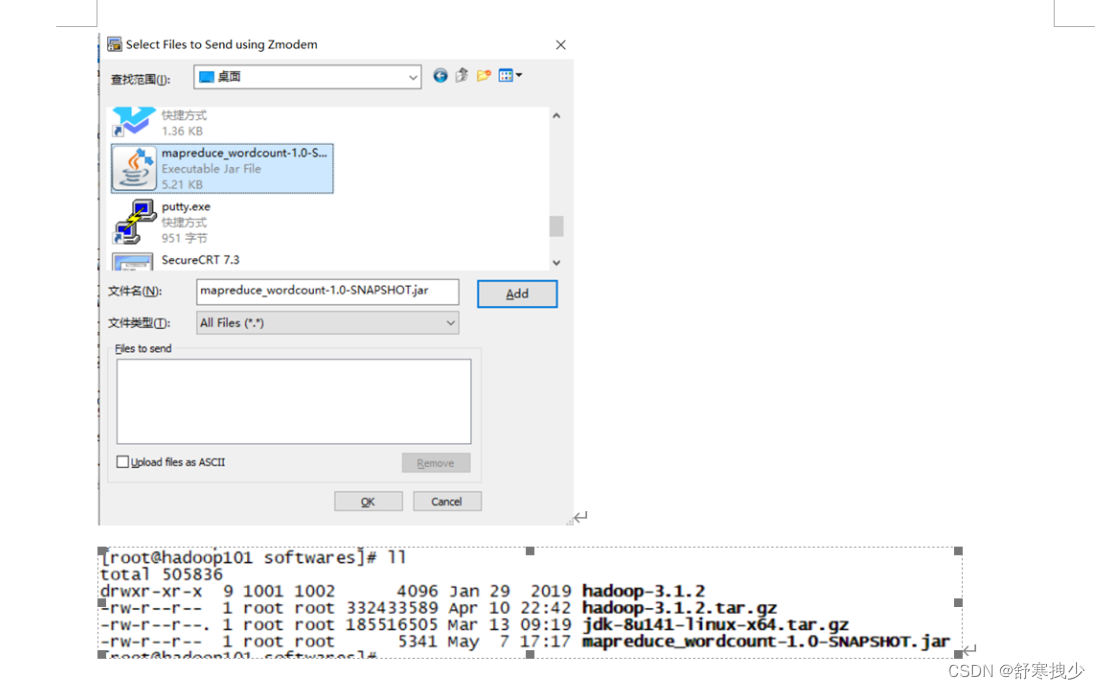Screen dimensions: 1100x689
Task: Click the 5.21 KB file size text
Action: click(x=182, y=185)
